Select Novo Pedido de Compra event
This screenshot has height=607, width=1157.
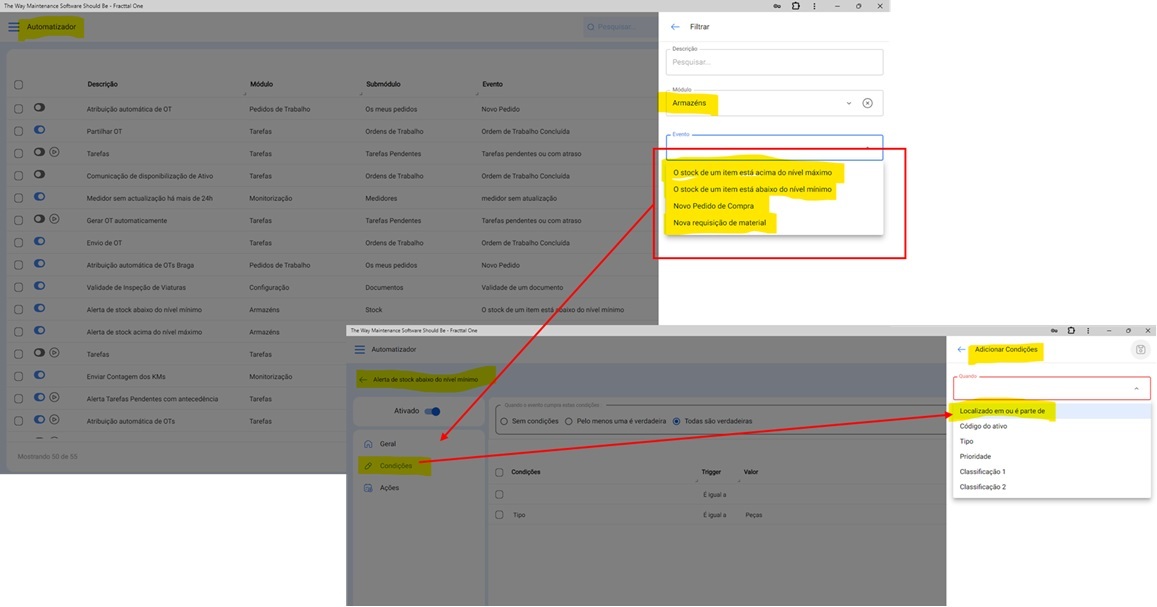point(713,206)
